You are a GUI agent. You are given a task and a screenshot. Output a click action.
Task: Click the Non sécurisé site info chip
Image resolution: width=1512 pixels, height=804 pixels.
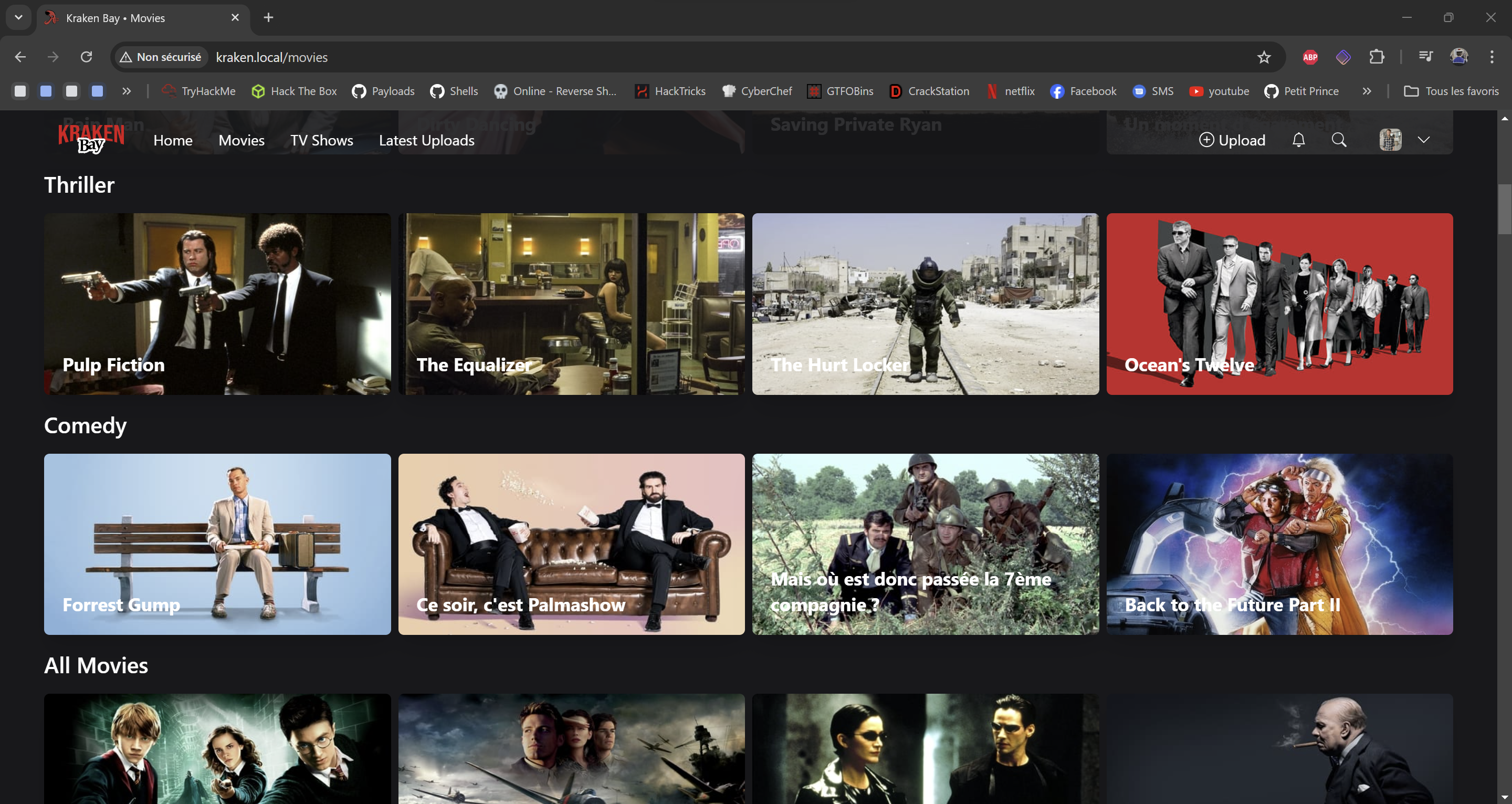tap(160, 57)
